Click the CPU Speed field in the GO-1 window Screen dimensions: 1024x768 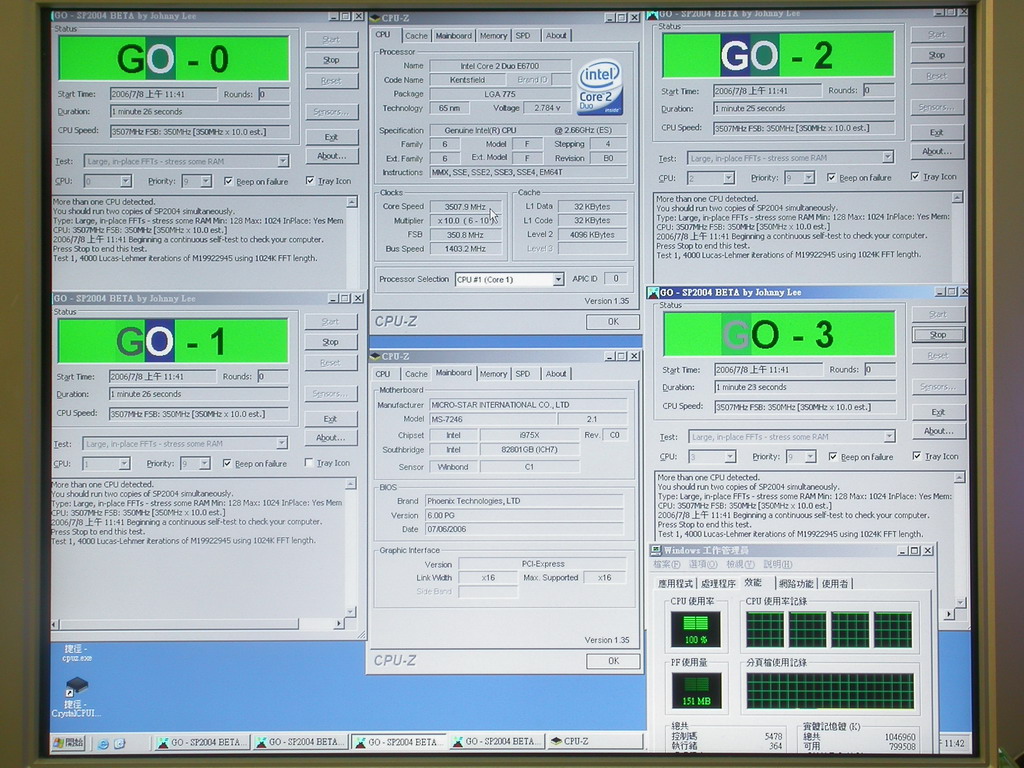(x=199, y=414)
